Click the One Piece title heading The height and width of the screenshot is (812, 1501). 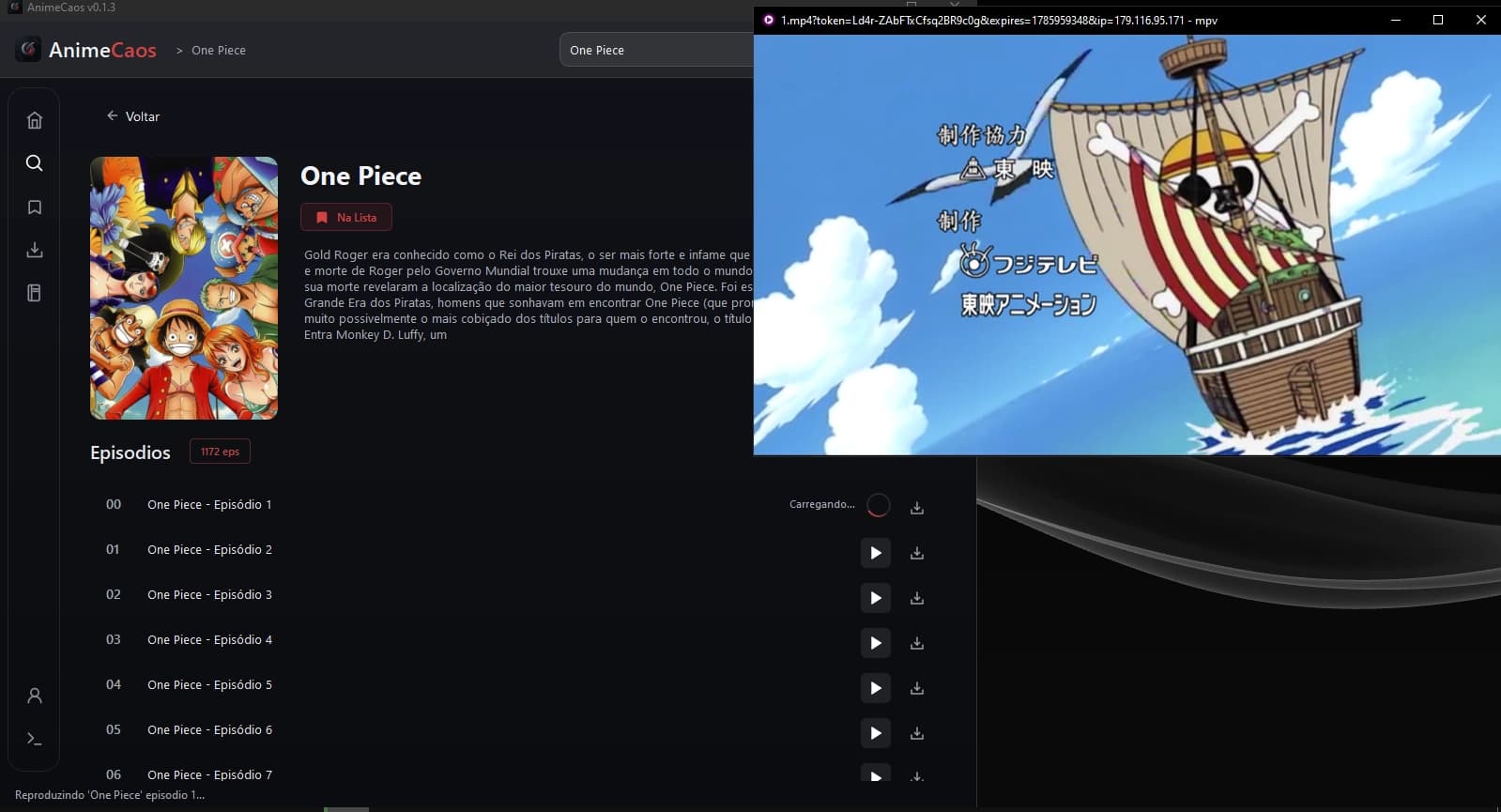coord(360,176)
